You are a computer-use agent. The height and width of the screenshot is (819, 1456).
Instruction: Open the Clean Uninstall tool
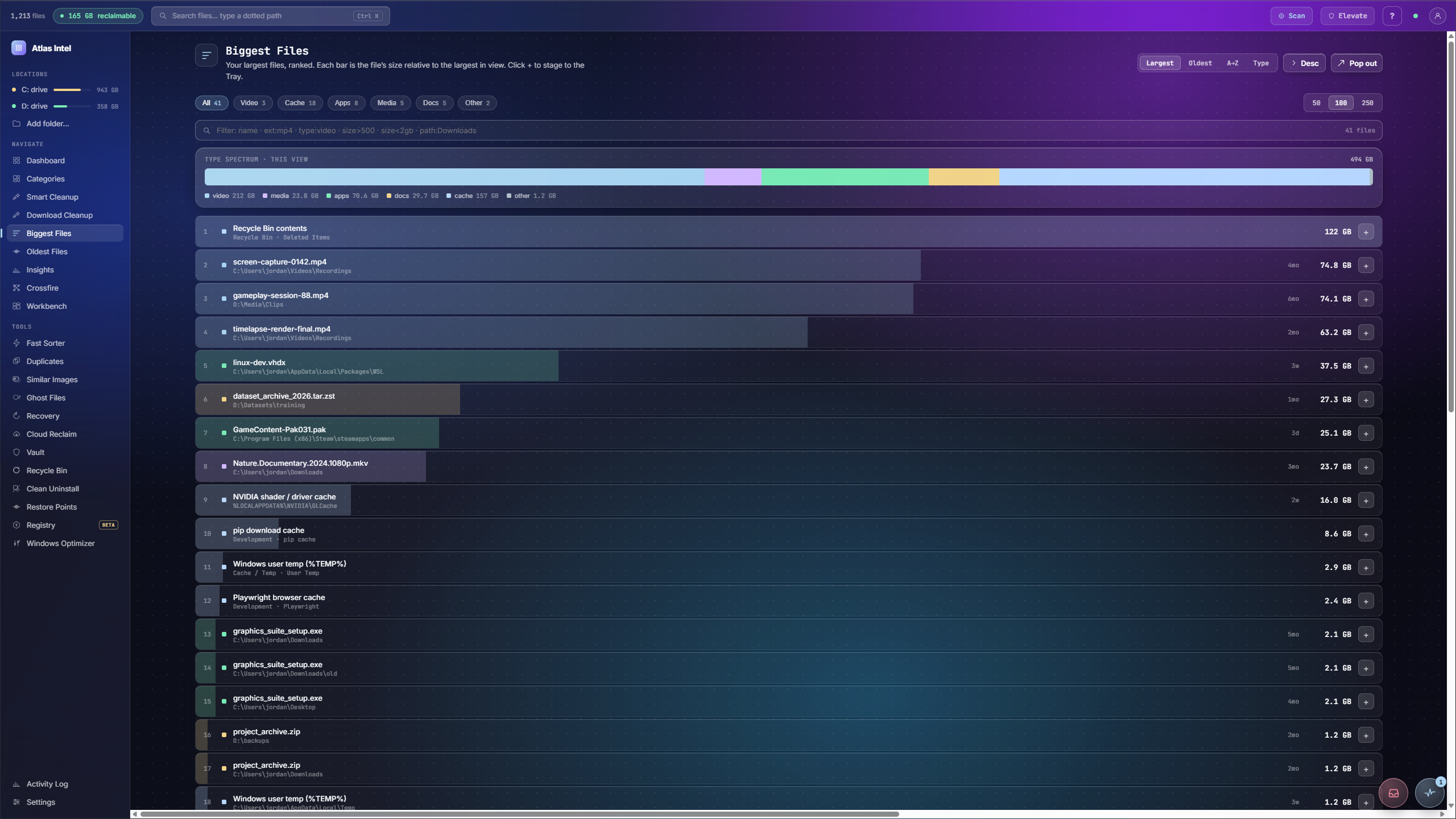click(x=65, y=489)
